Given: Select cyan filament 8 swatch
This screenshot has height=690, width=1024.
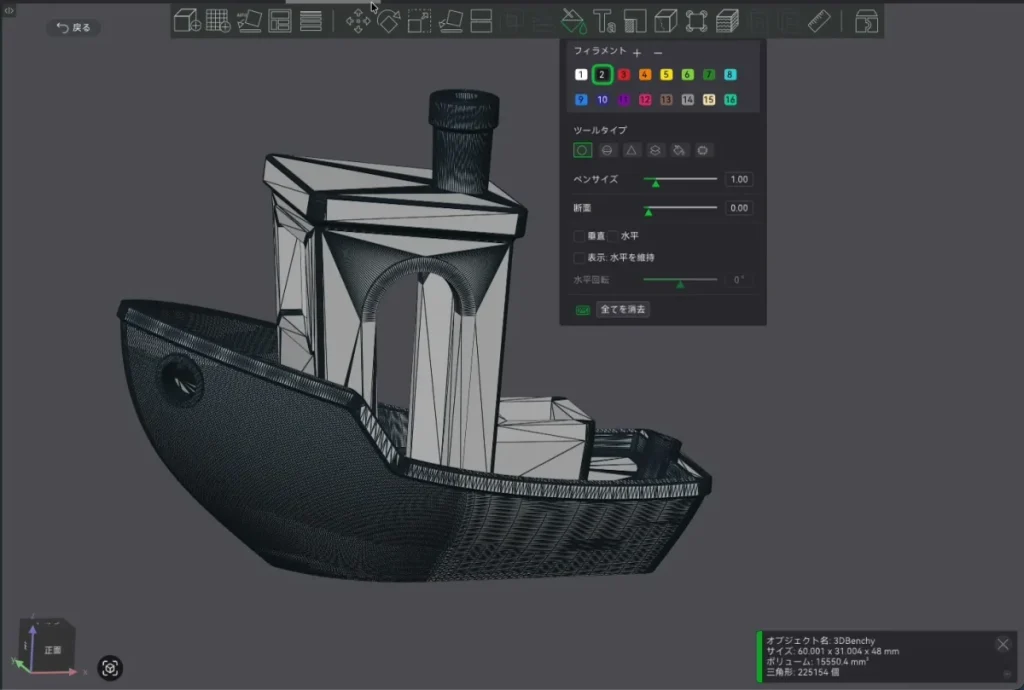Looking at the screenshot, I should click(730, 74).
